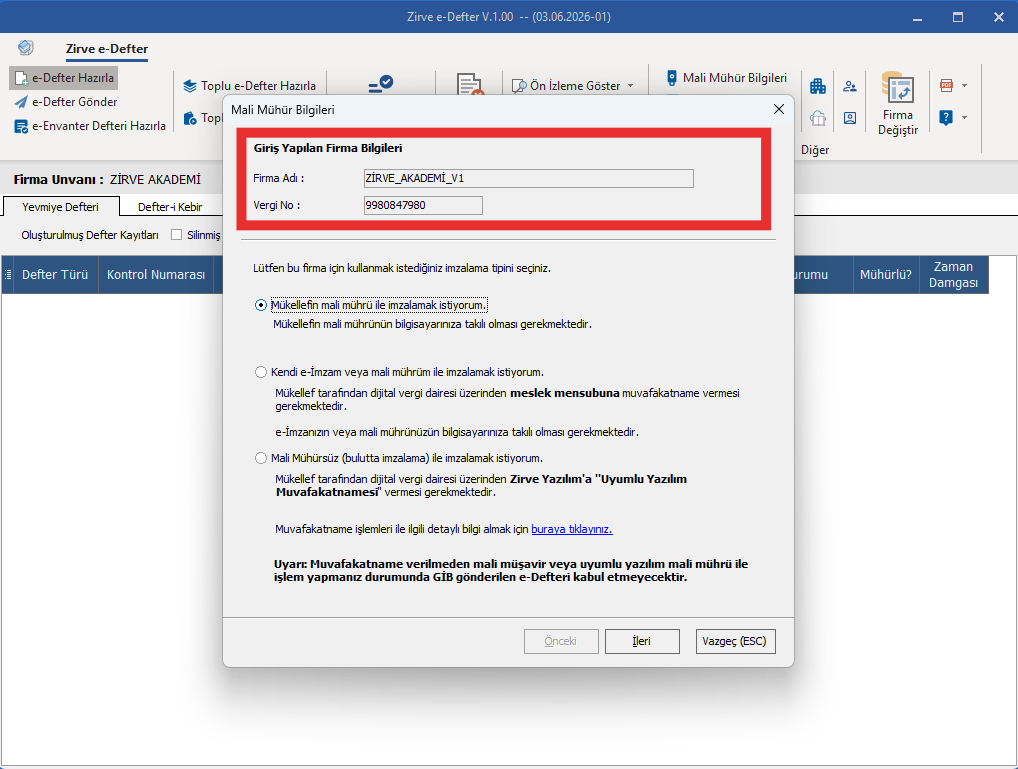Click Toplu e-Defter Hazırla in ribbon
This screenshot has width=1018, height=769.
pos(250,86)
